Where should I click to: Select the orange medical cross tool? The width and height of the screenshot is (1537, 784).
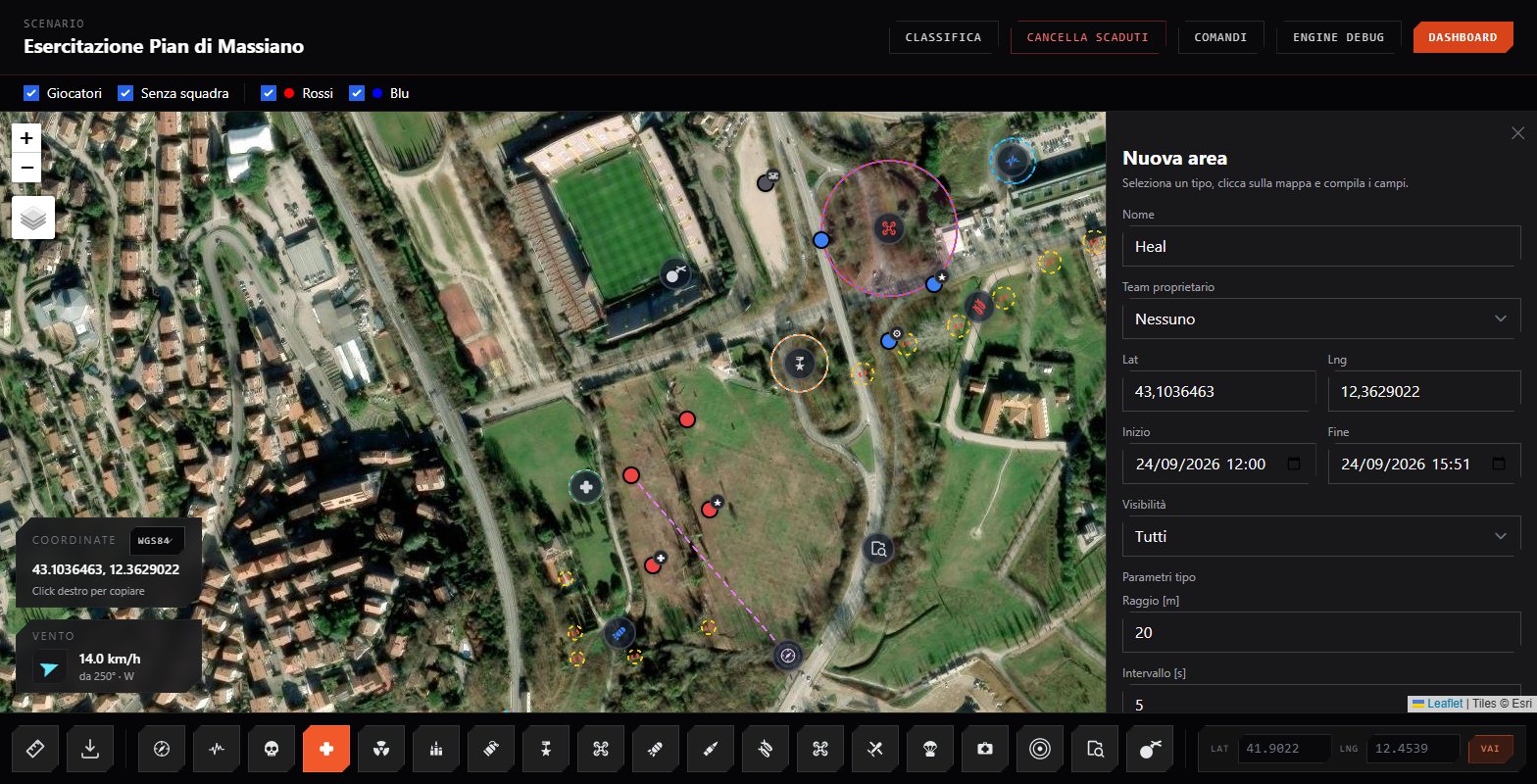tap(326, 750)
